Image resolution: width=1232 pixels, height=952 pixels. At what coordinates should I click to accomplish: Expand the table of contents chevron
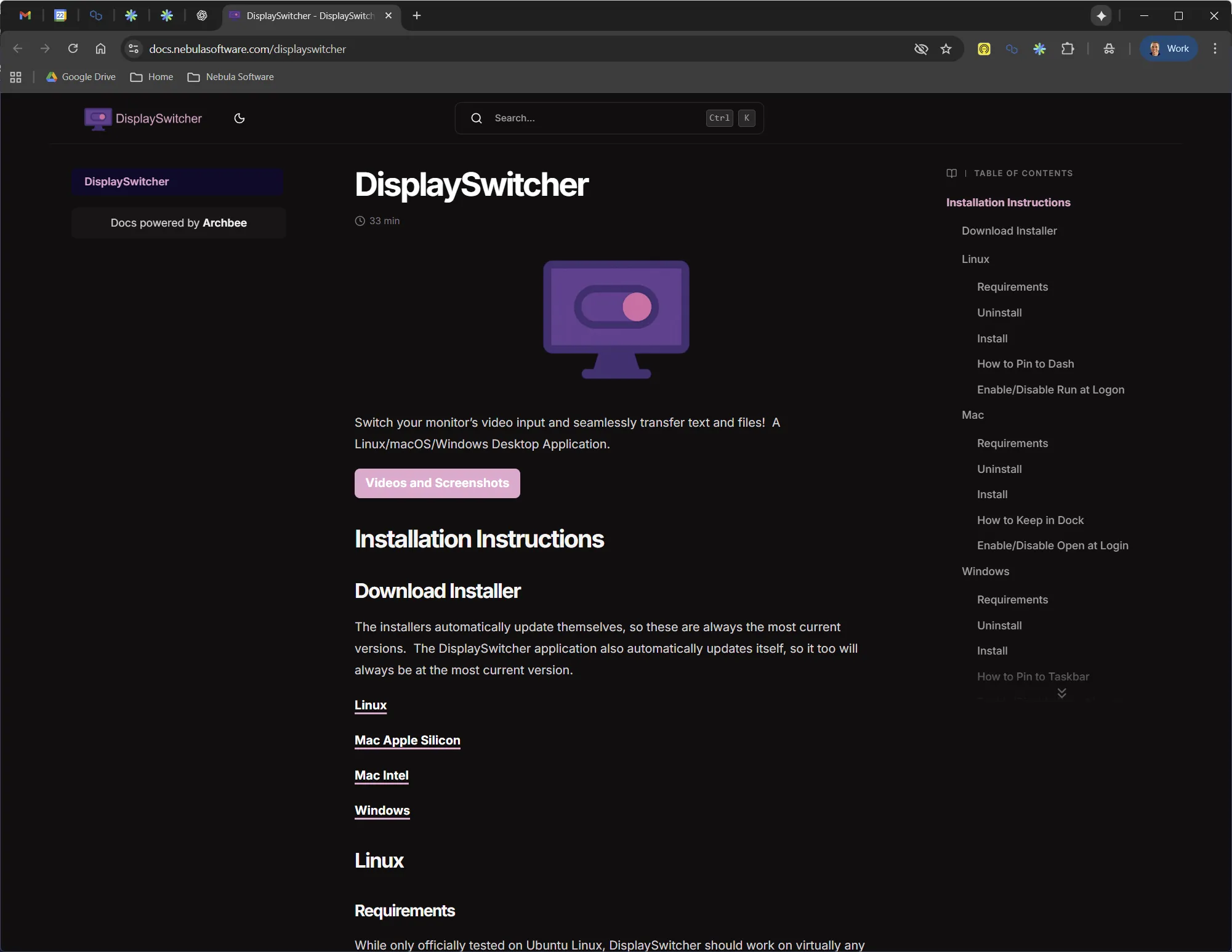[1062, 693]
